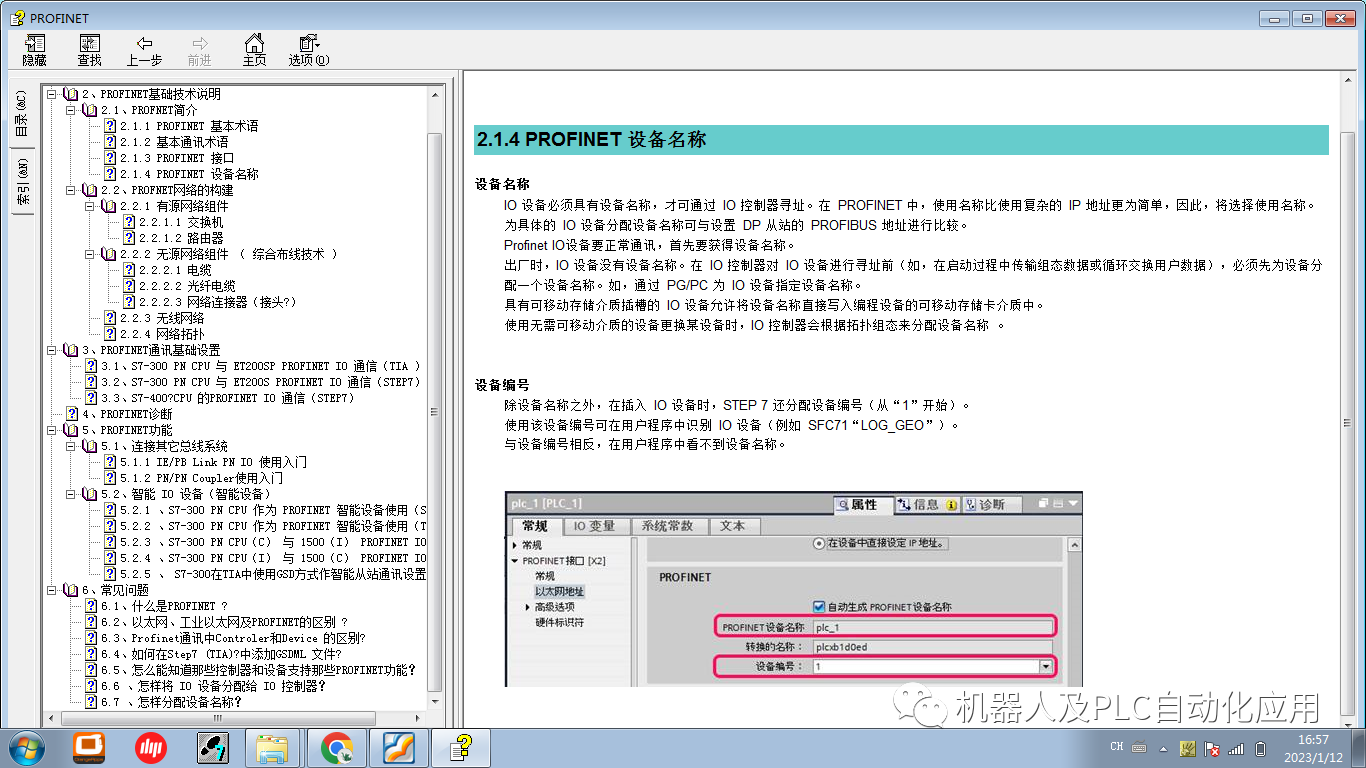Return home via the 主页 toolbar icon
Viewport: 1366px width, 768px height.
coord(254,49)
